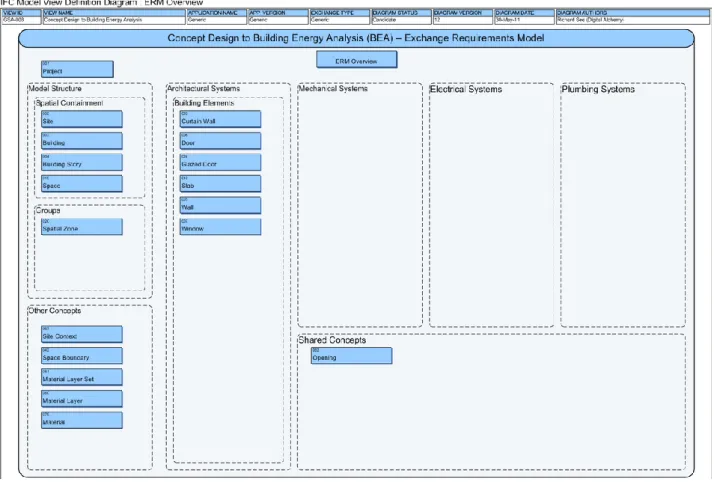Select the Site concept box
The height and width of the screenshot is (482, 714).
click(82, 119)
